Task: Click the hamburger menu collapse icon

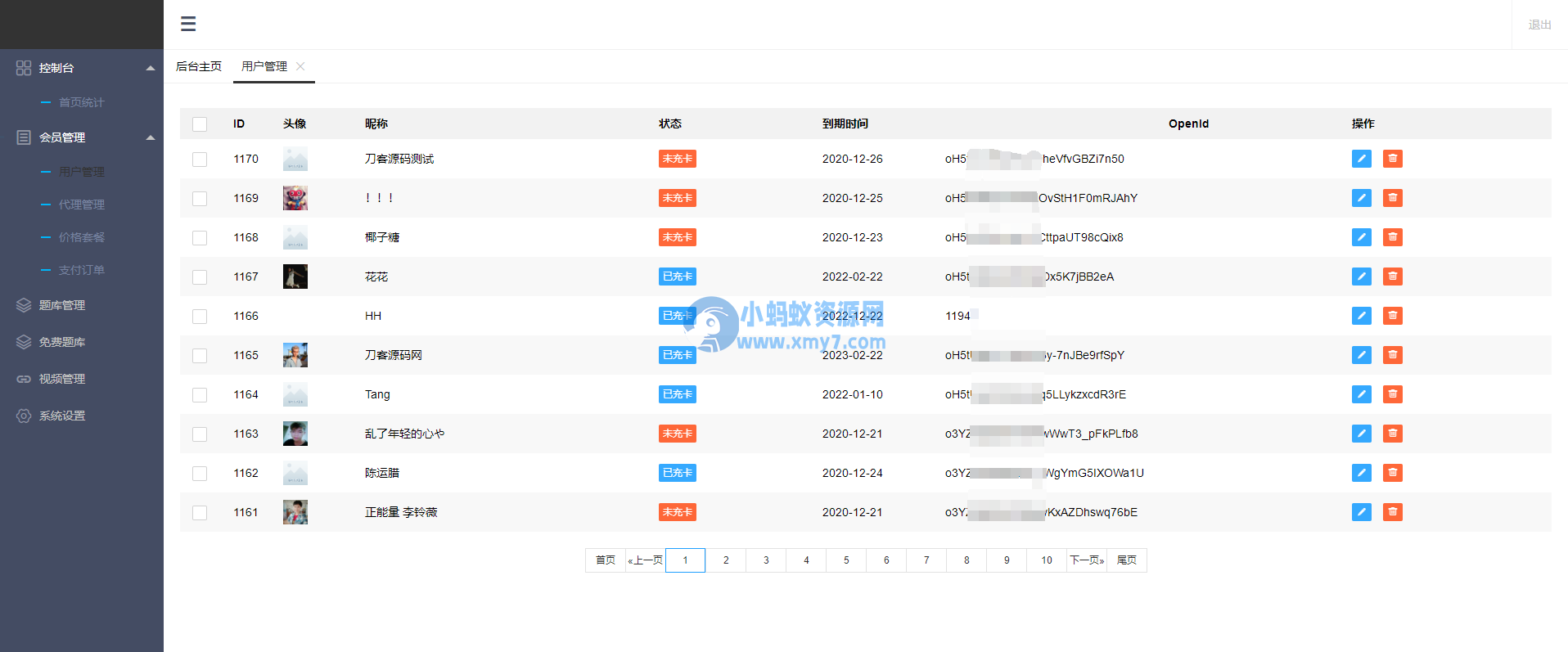Action: [x=188, y=24]
